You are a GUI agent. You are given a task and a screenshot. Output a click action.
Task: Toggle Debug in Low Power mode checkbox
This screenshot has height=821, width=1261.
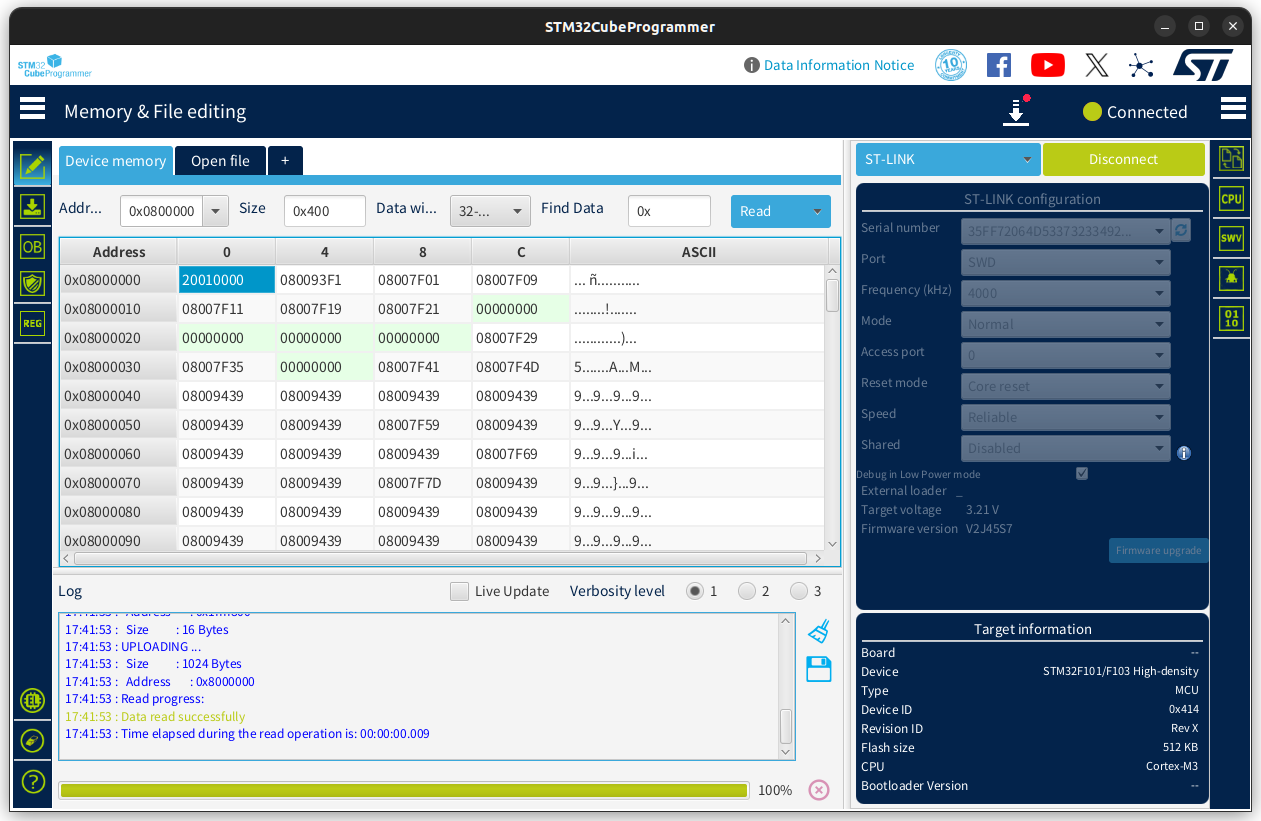[x=1081, y=474]
